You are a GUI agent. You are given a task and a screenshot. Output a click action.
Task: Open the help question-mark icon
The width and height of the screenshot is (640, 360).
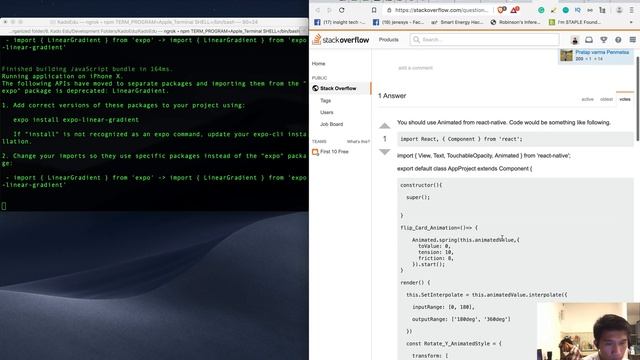click(x=618, y=40)
